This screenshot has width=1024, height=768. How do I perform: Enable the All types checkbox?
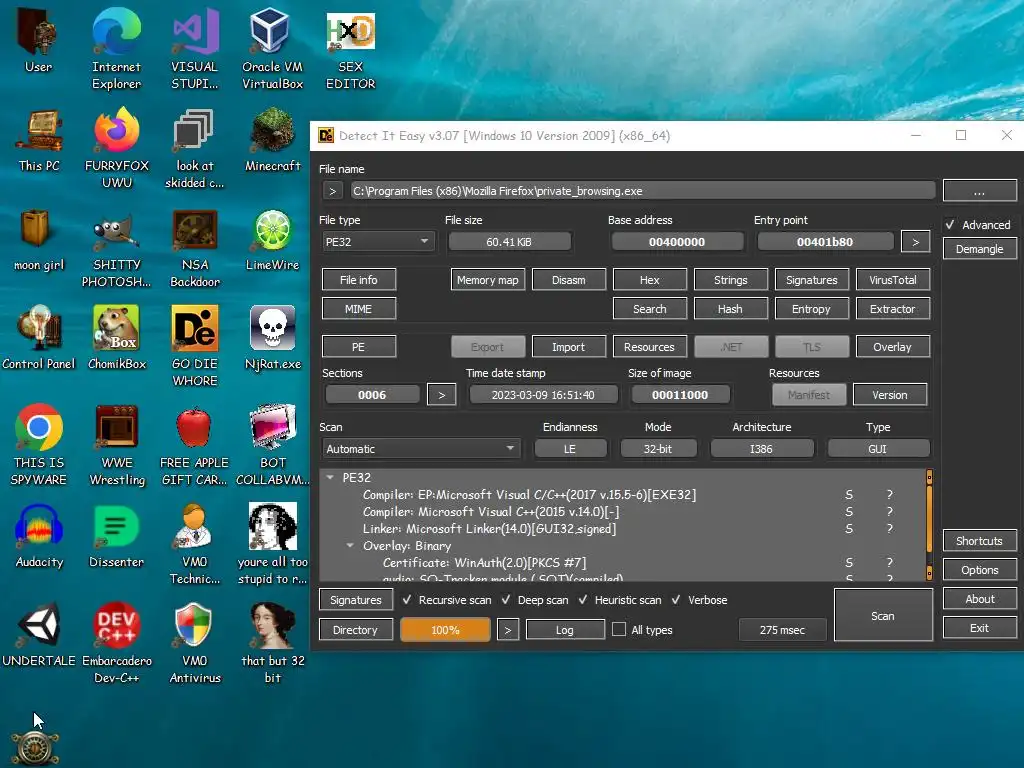coord(618,629)
